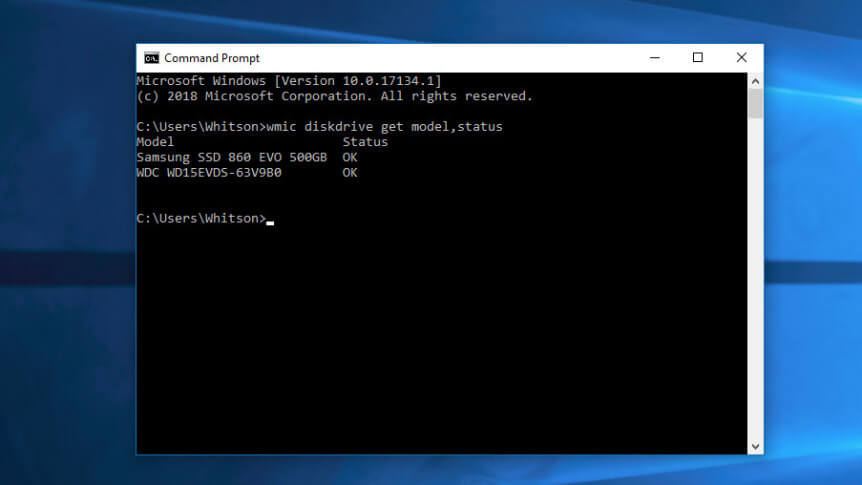Screen dimensions: 862x485
Task: Click the Status column header text
Action: [x=365, y=142]
